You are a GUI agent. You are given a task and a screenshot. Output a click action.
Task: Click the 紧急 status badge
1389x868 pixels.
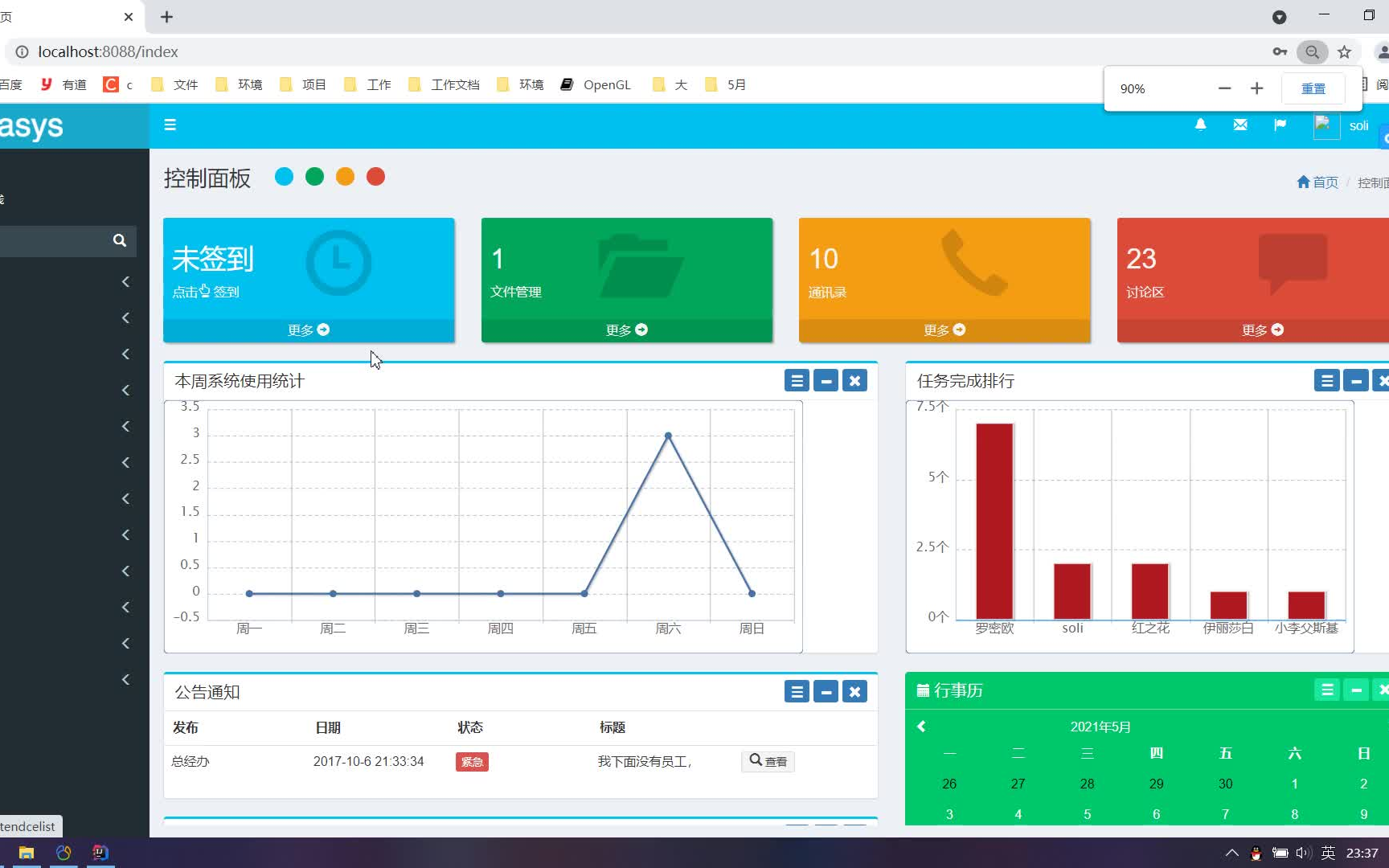(472, 762)
